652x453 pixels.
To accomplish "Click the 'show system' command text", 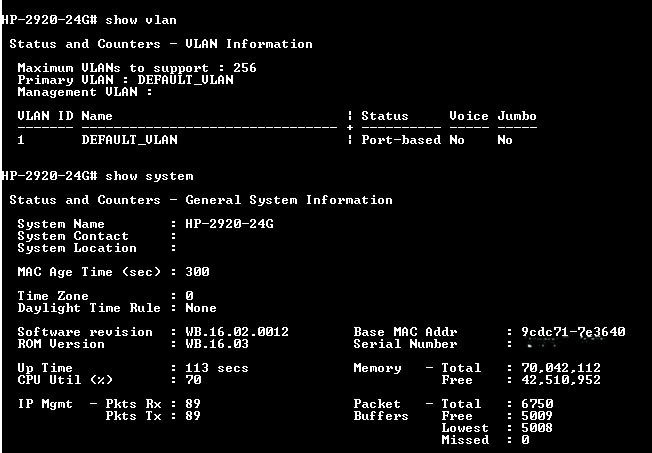I will pos(149,176).
